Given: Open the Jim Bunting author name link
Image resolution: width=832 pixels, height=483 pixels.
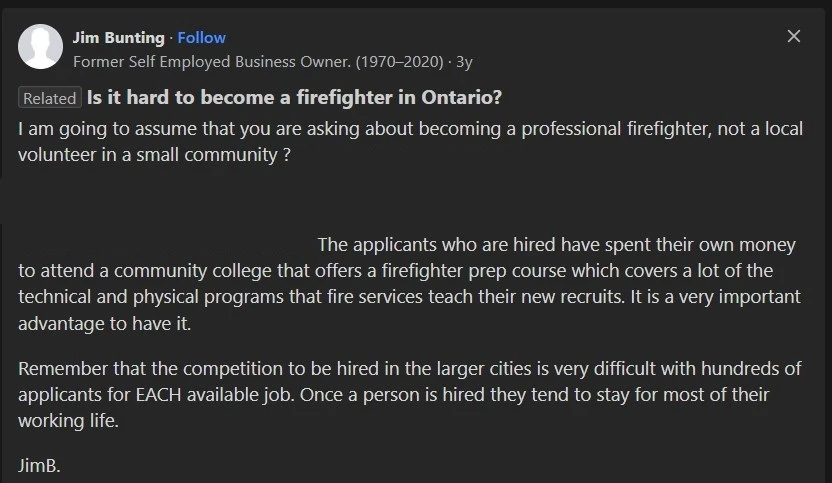Looking at the screenshot, I should point(119,38).
